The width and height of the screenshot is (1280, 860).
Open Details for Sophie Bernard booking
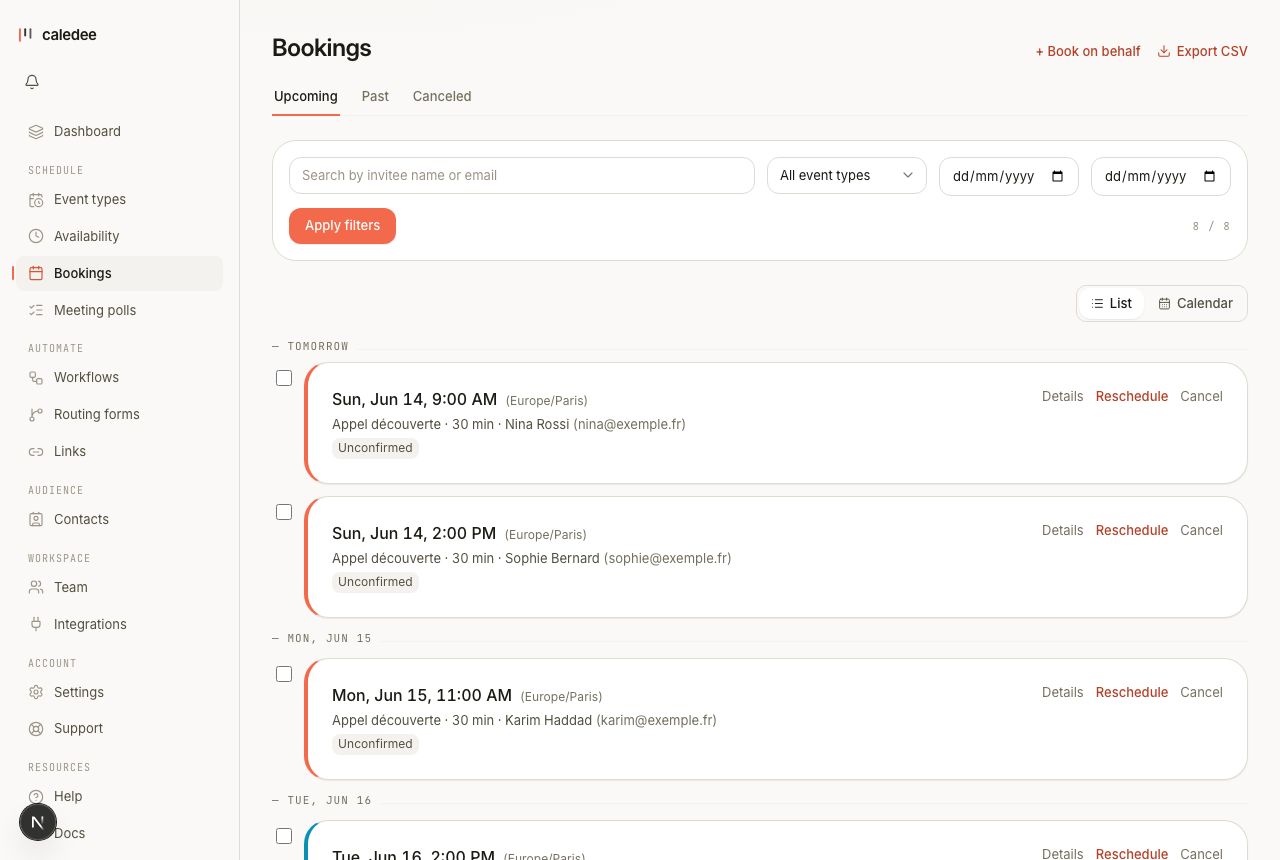(x=1062, y=530)
